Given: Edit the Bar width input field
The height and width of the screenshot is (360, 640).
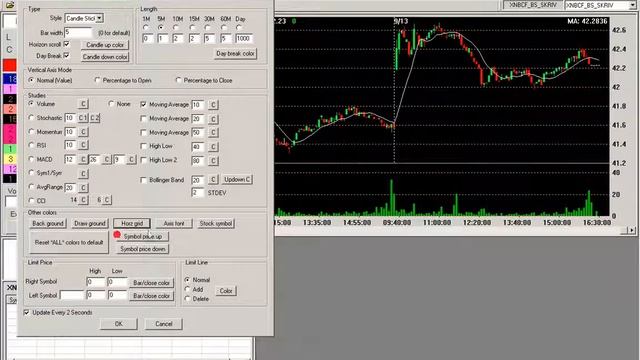Looking at the screenshot, I should [x=78, y=32].
